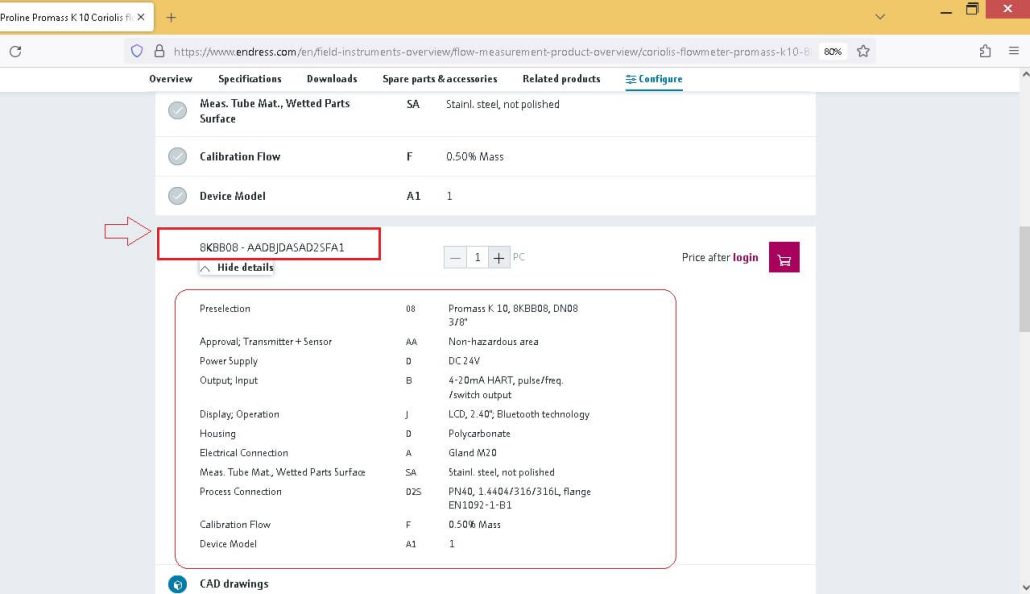The width and height of the screenshot is (1030, 594).
Task: Bookmark this page with the star icon
Action: tap(863, 51)
